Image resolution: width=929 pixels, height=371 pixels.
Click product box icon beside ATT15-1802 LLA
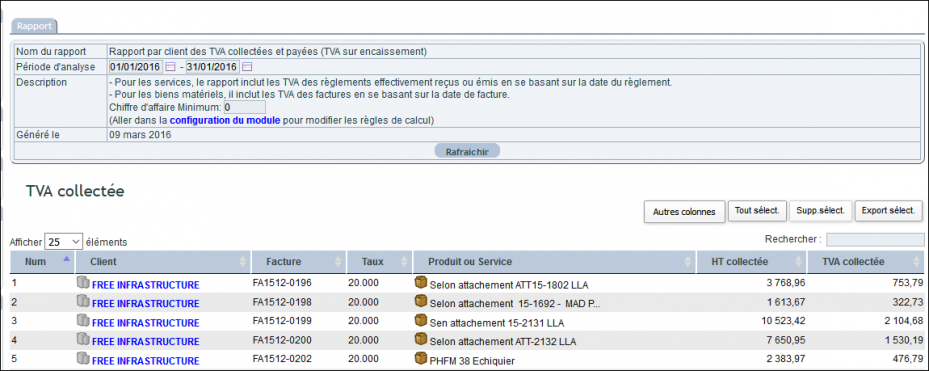421,283
